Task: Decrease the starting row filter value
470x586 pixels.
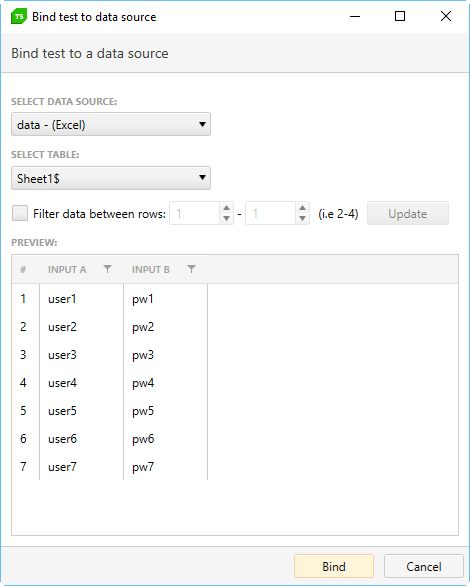Action: tap(226, 219)
